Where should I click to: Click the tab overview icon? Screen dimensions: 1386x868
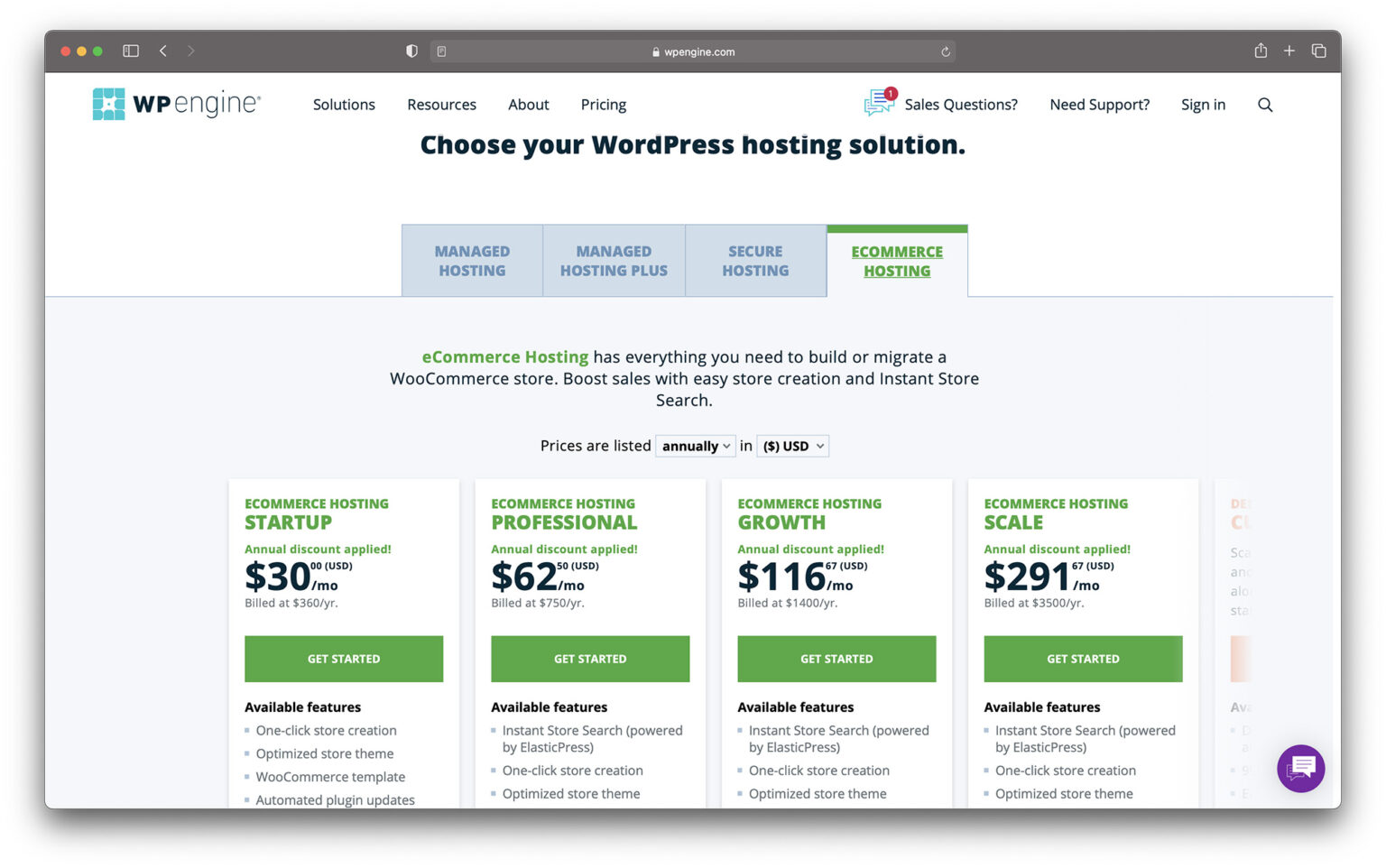click(1318, 51)
